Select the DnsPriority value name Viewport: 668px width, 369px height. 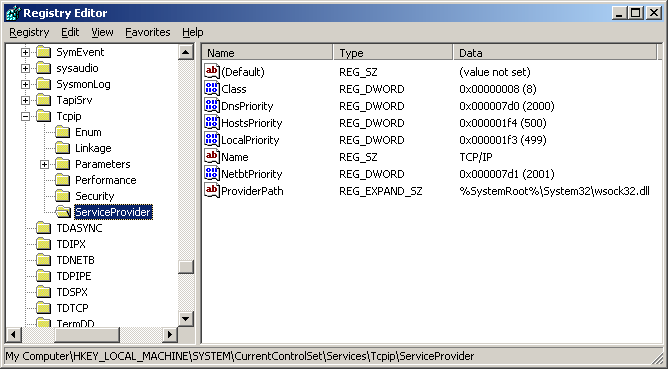coord(247,106)
